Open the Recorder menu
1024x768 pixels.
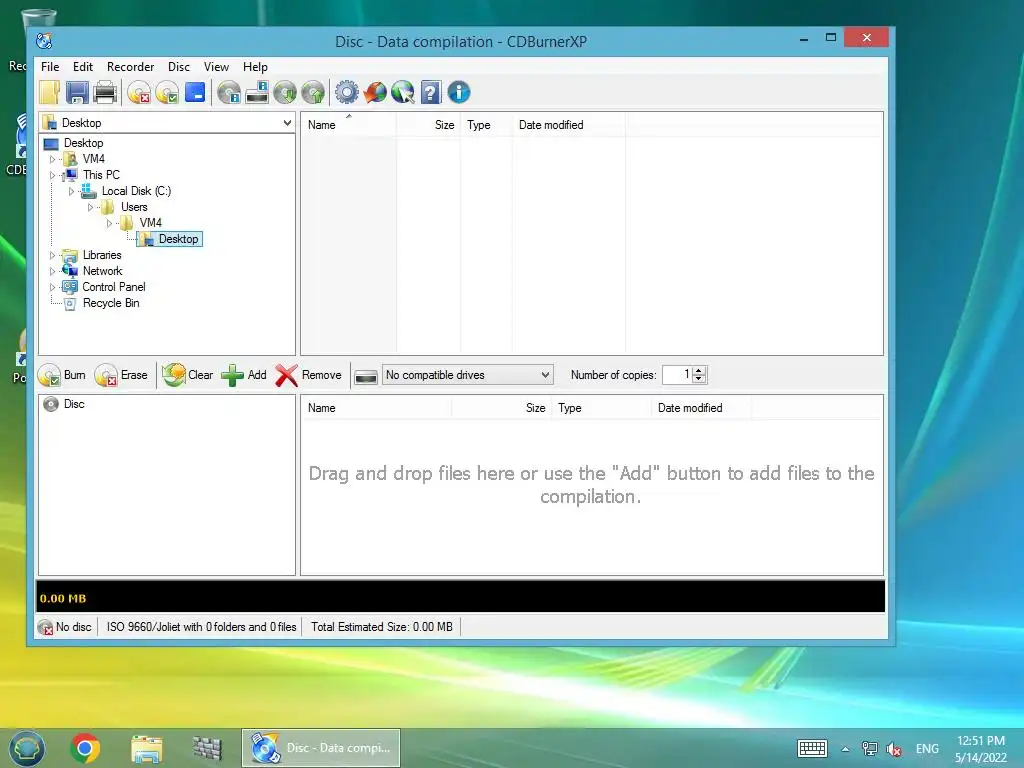(x=131, y=67)
